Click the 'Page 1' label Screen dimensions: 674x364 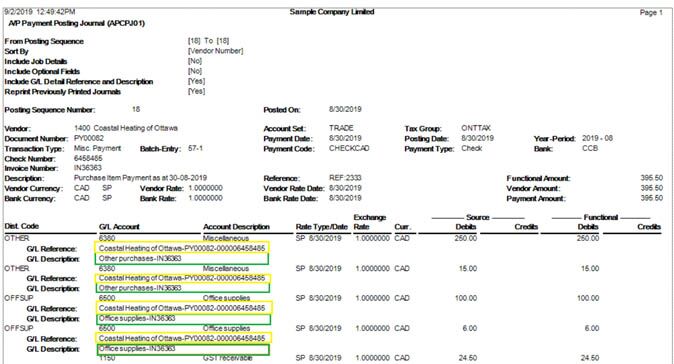[x=651, y=12]
